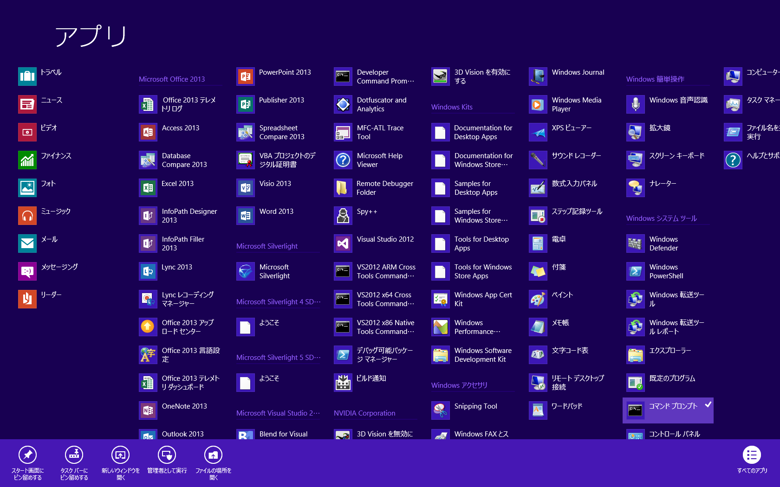Viewport: 780px width, 487px height.
Task: Open Windows Journal
Action: [567, 77]
